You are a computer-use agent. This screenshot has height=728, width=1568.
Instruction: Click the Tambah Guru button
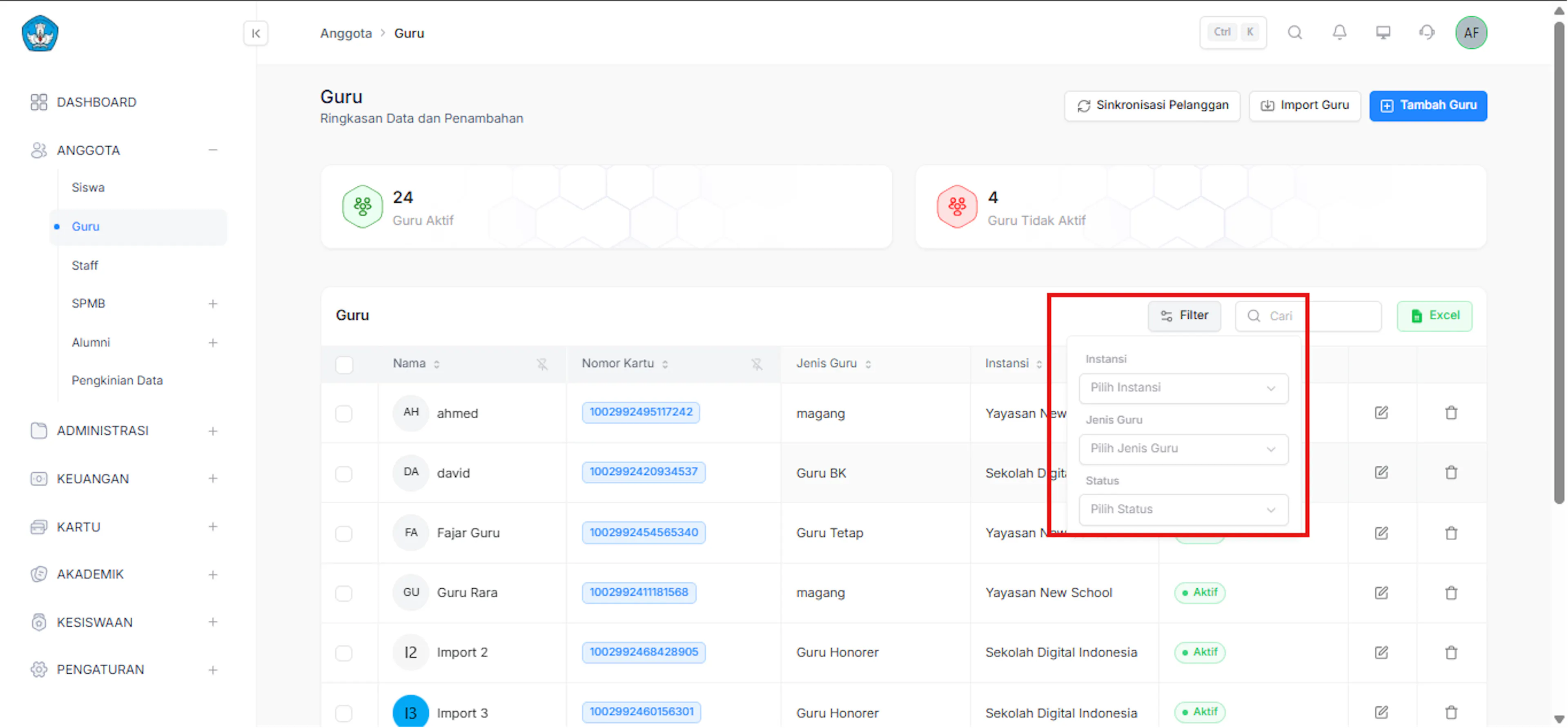pyautogui.click(x=1428, y=106)
